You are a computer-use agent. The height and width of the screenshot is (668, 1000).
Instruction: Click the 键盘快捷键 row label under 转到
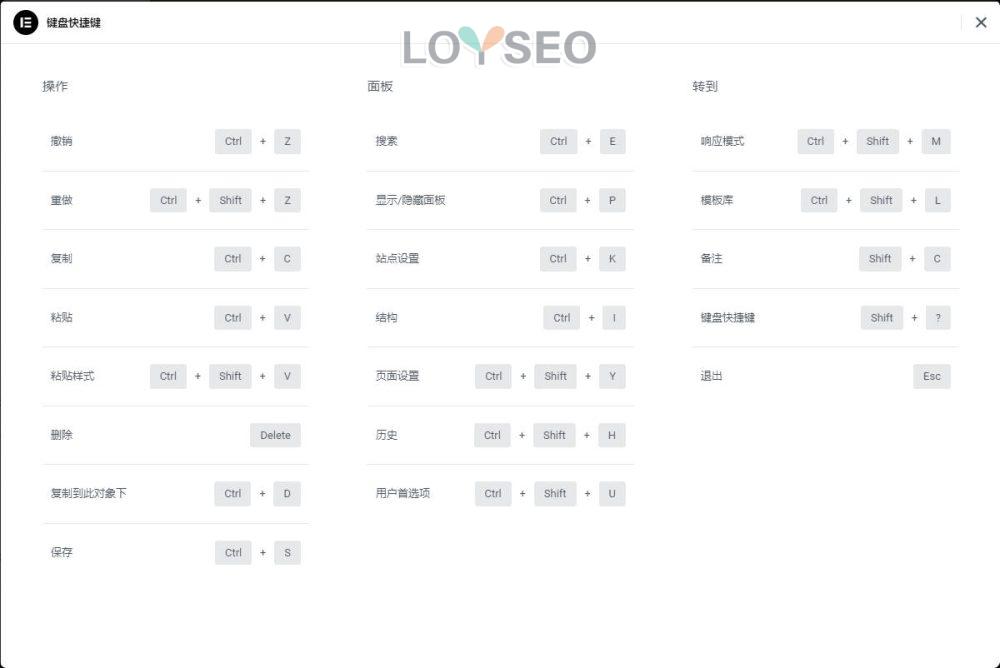click(x=728, y=317)
